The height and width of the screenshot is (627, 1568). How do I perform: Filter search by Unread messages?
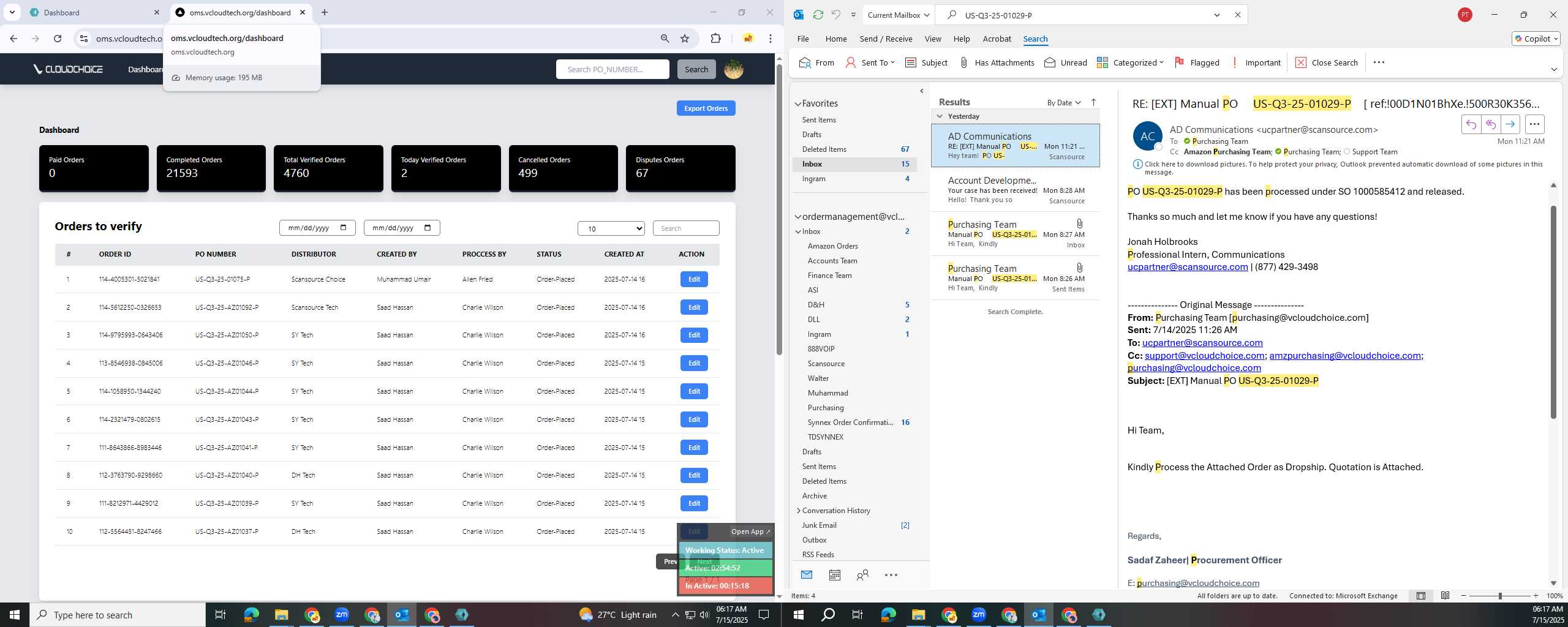1066,62
